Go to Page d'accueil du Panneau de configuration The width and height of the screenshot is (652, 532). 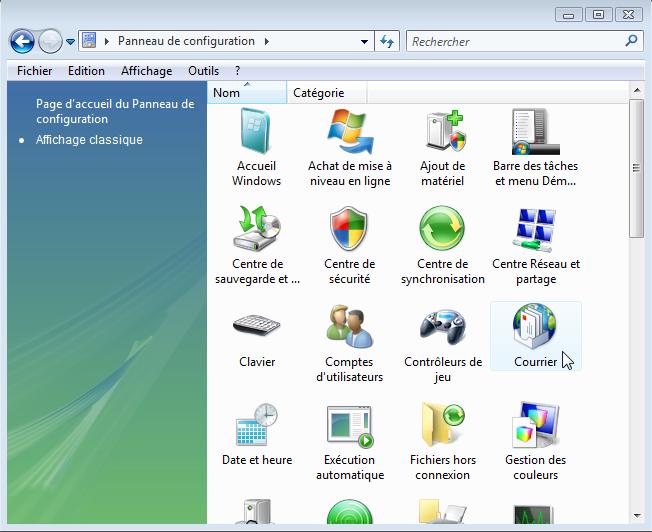click(x=115, y=111)
